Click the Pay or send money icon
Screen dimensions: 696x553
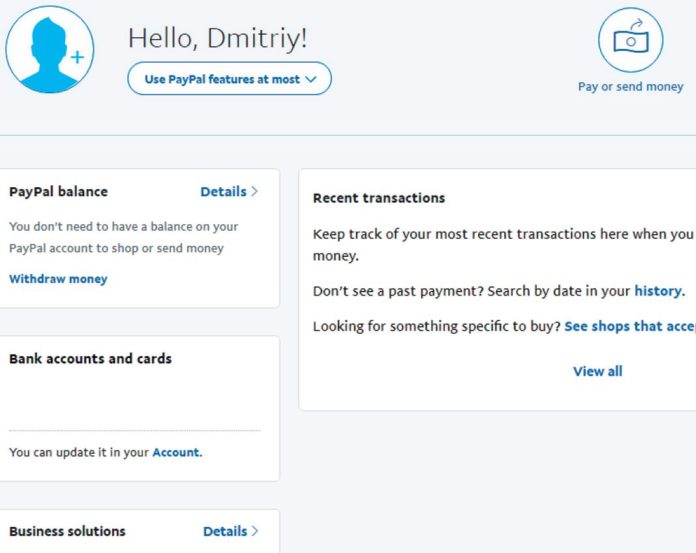630,39
